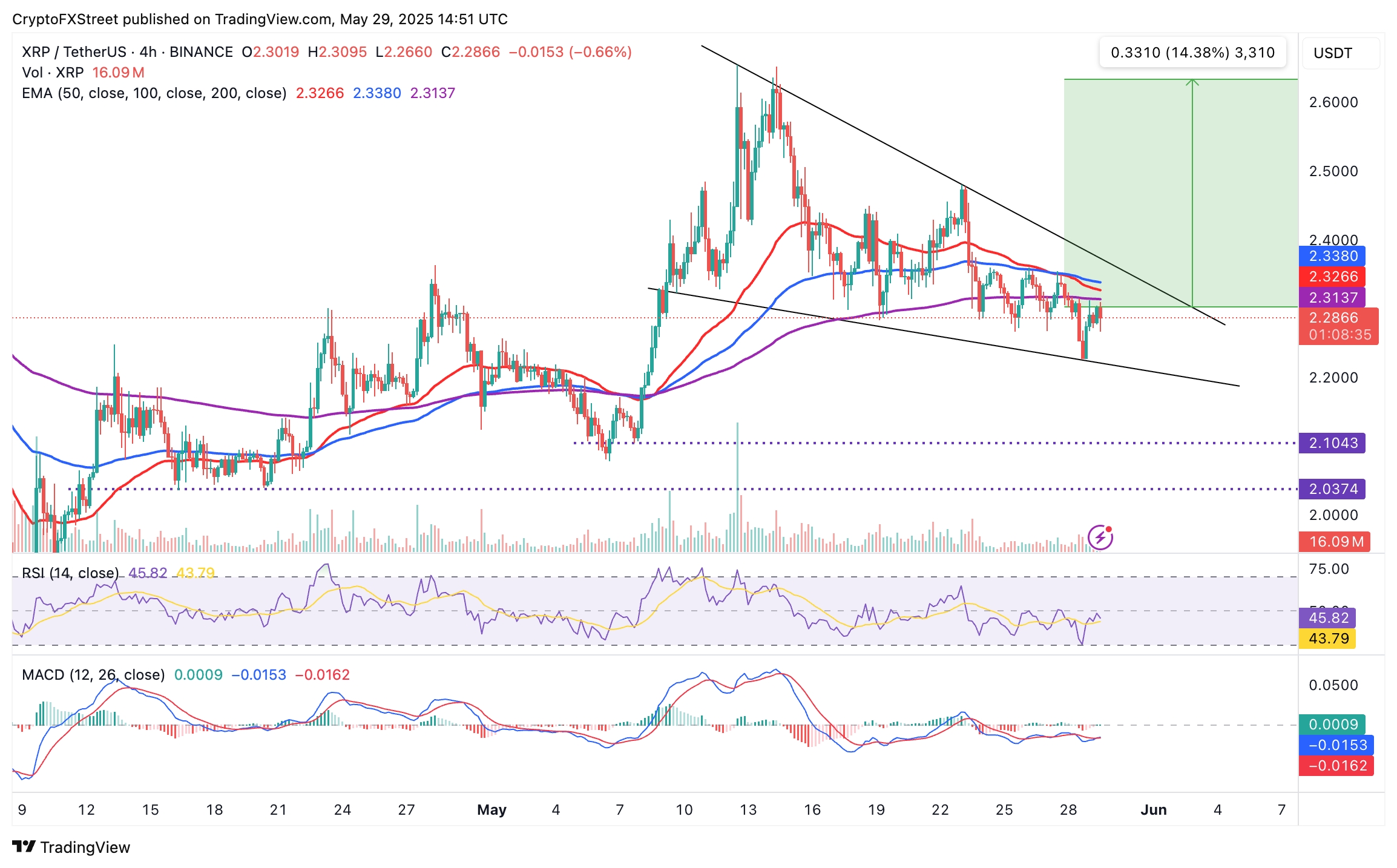This screenshot has height=868, width=1397.
Task: Click the green 0.0009 MACD histogram tag
Action: tap(1332, 725)
